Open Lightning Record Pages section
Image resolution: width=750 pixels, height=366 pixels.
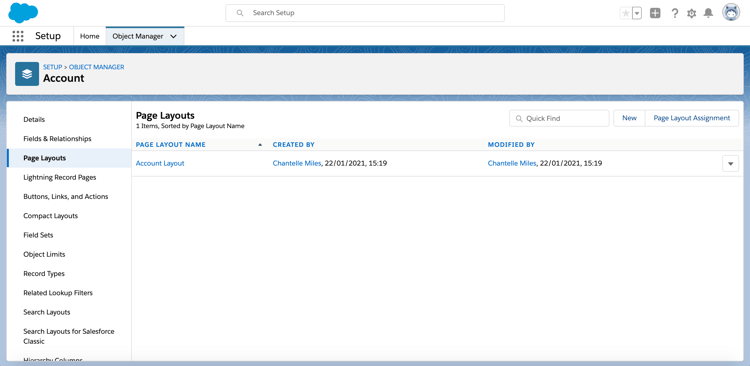(60, 177)
